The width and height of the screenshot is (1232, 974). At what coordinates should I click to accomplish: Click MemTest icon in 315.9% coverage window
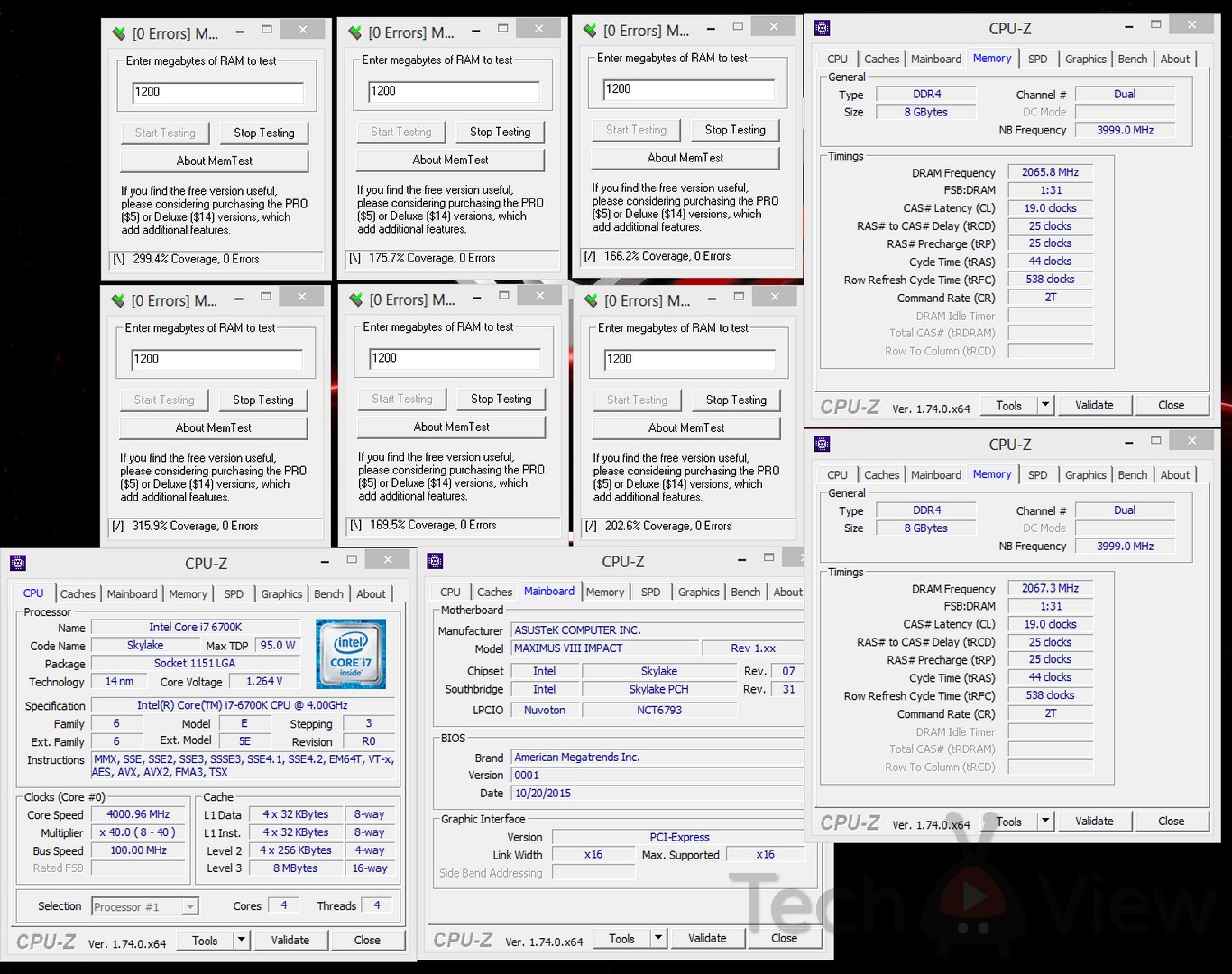tap(117, 300)
